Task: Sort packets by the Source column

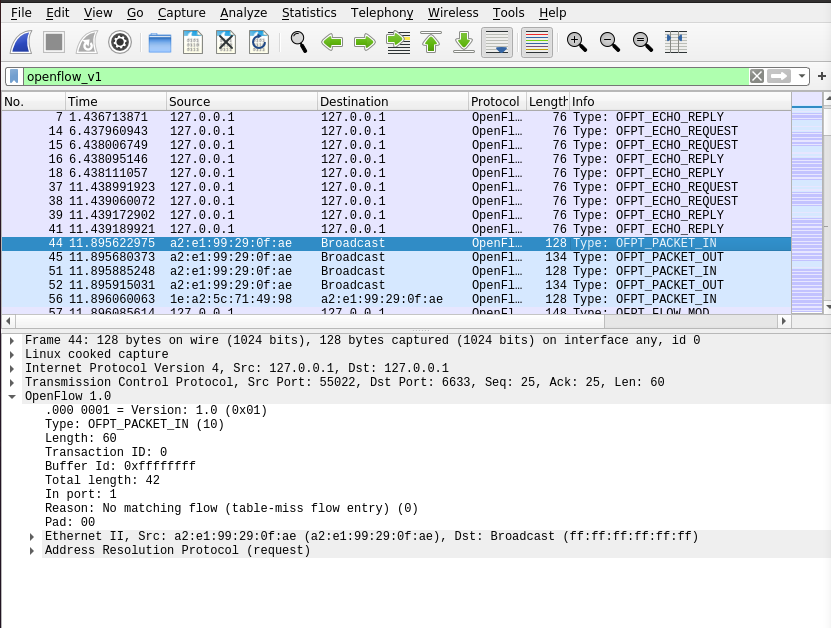Action: point(242,101)
